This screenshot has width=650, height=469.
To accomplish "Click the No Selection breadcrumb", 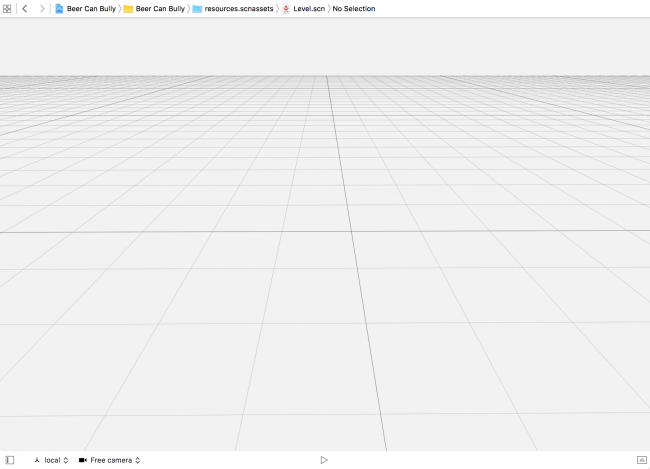I will click(x=354, y=9).
